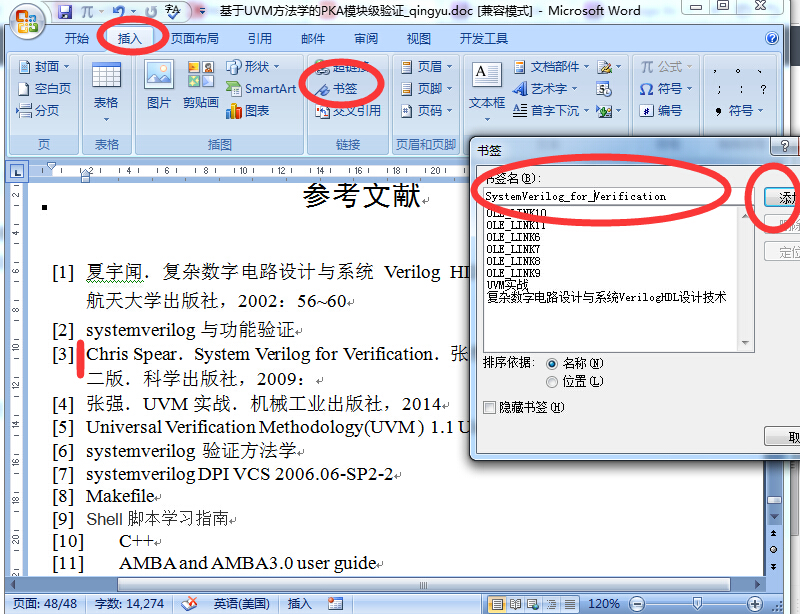Click the page count 48/48 indicator
The image size is (800, 614).
click(x=45, y=604)
